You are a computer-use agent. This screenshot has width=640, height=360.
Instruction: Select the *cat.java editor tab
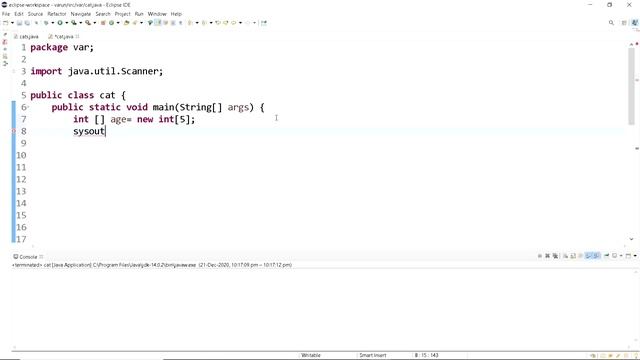61,36
